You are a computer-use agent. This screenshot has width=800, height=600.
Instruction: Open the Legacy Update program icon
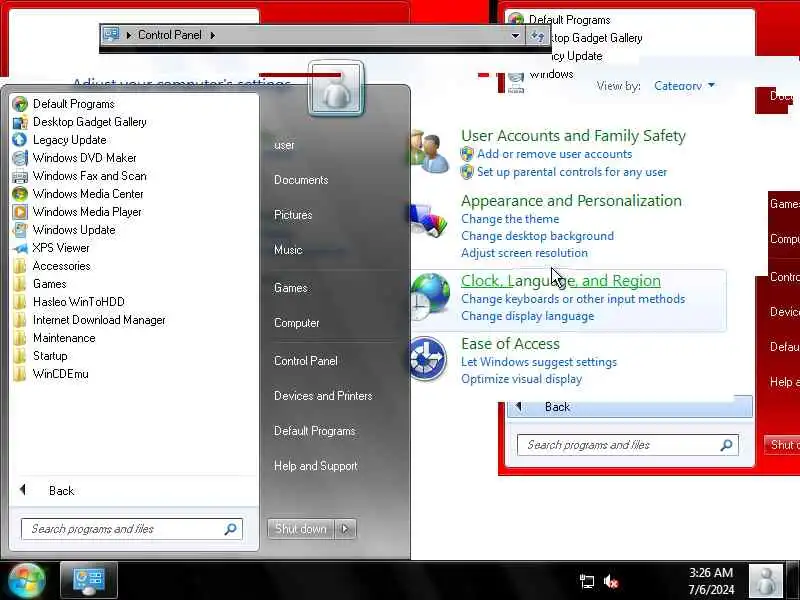(x=19, y=140)
